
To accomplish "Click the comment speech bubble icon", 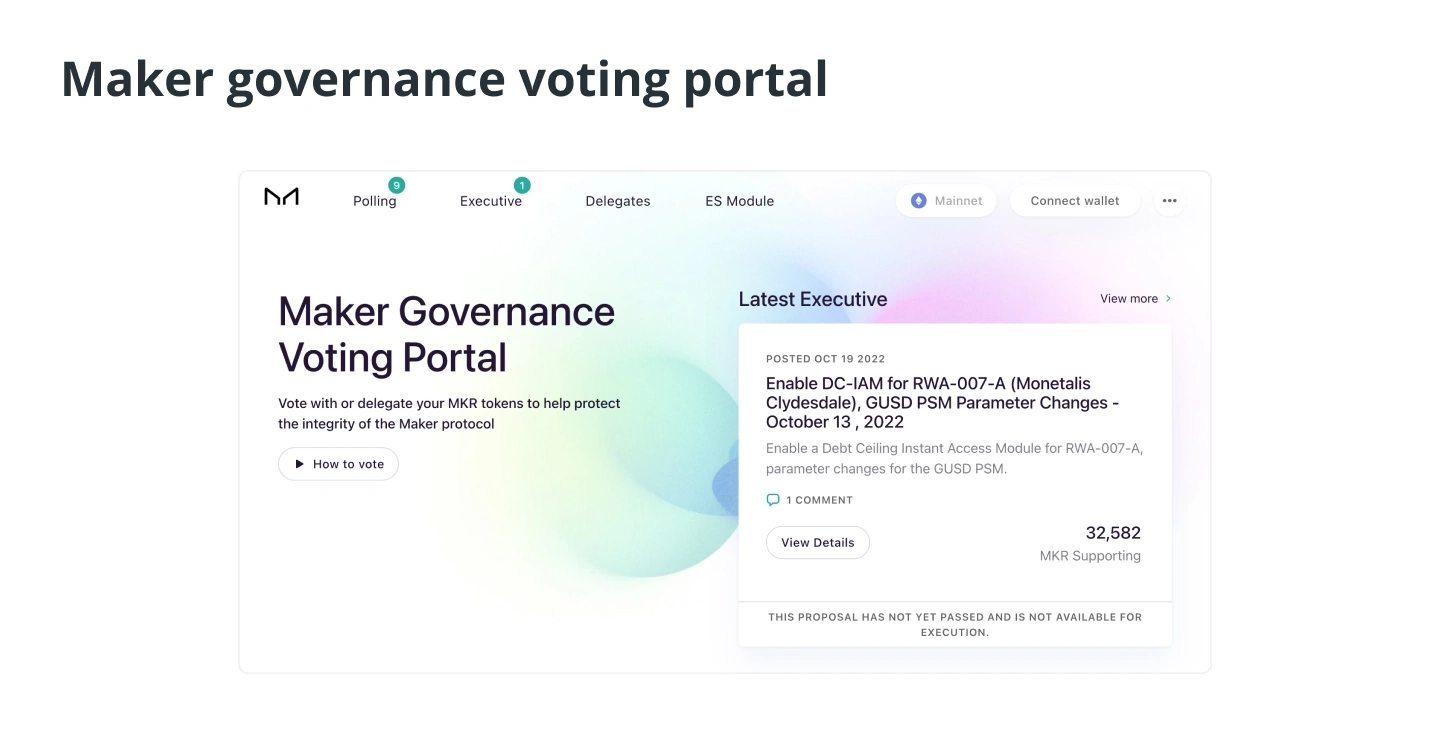I will [773, 500].
